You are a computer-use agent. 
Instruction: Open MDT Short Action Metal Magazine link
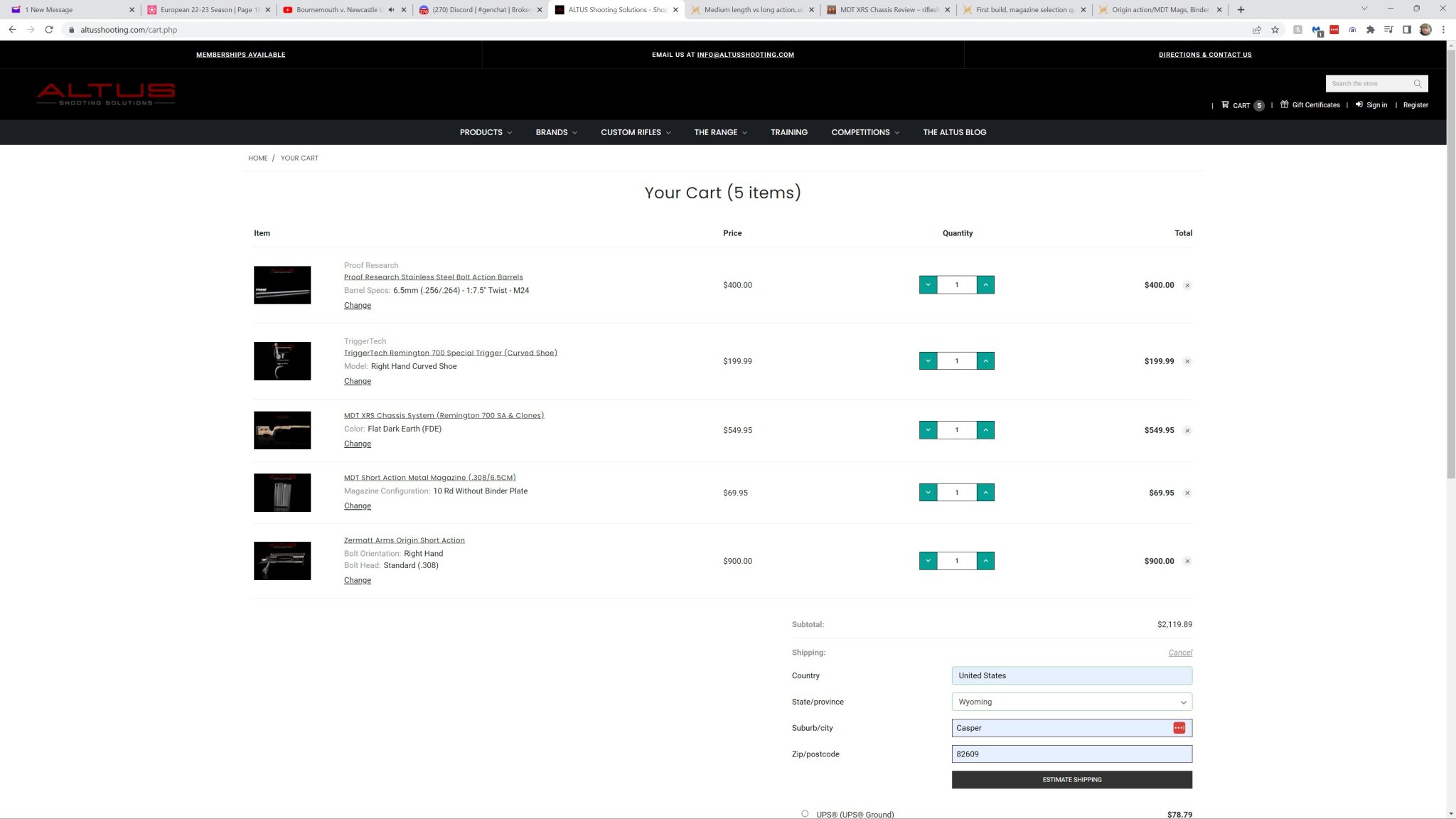429,478
